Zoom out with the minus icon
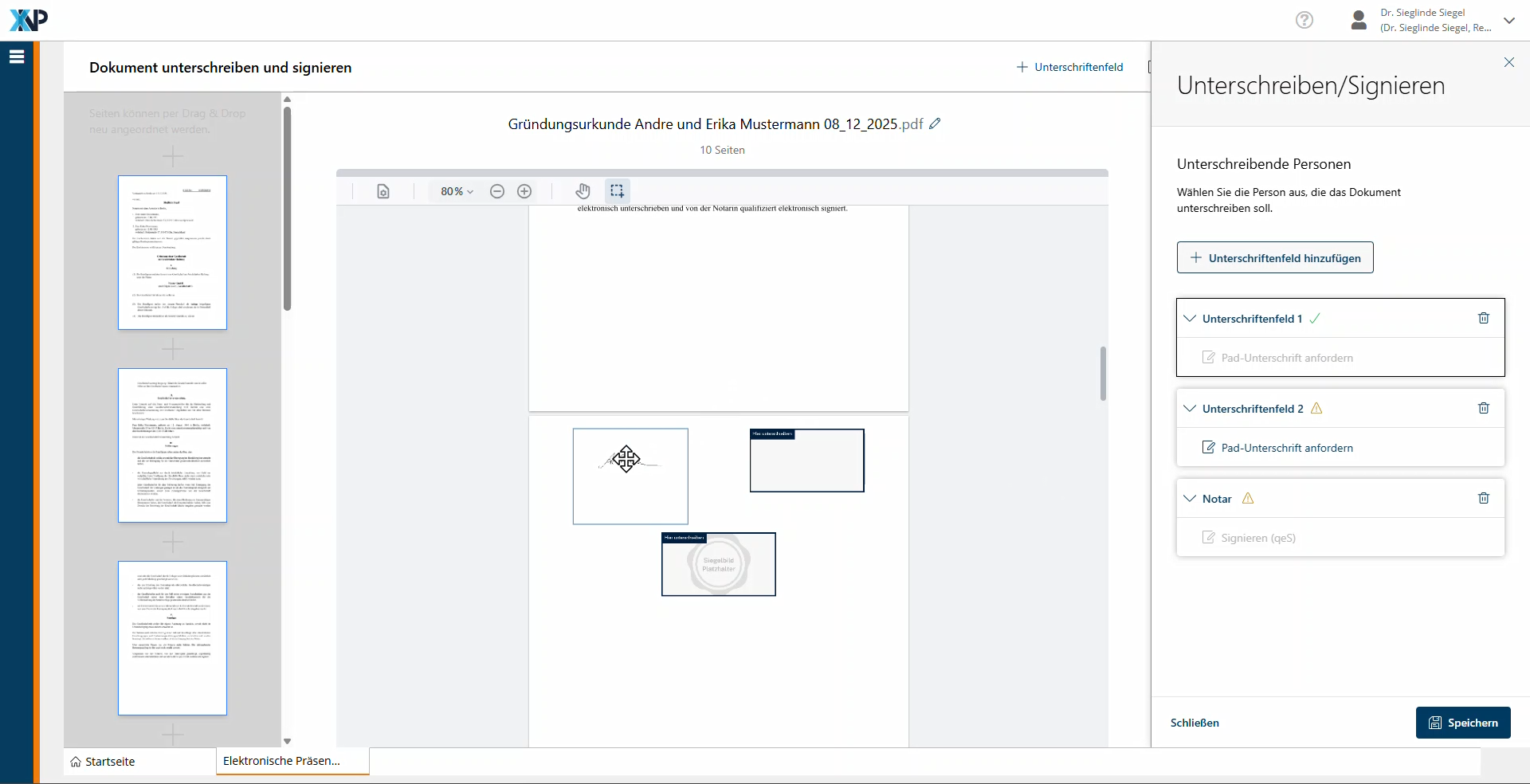 pos(497,191)
